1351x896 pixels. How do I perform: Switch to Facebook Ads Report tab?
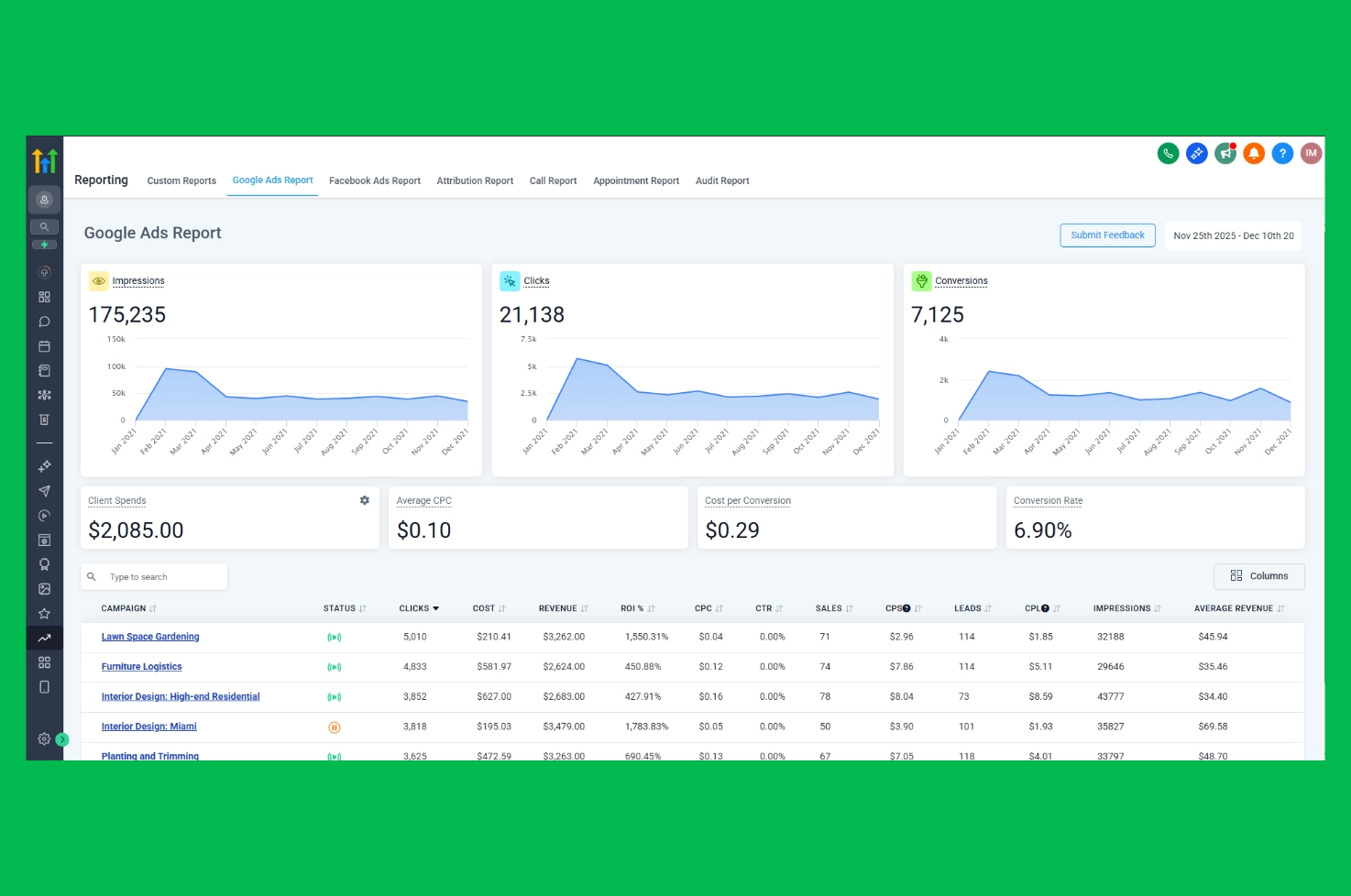coord(374,181)
